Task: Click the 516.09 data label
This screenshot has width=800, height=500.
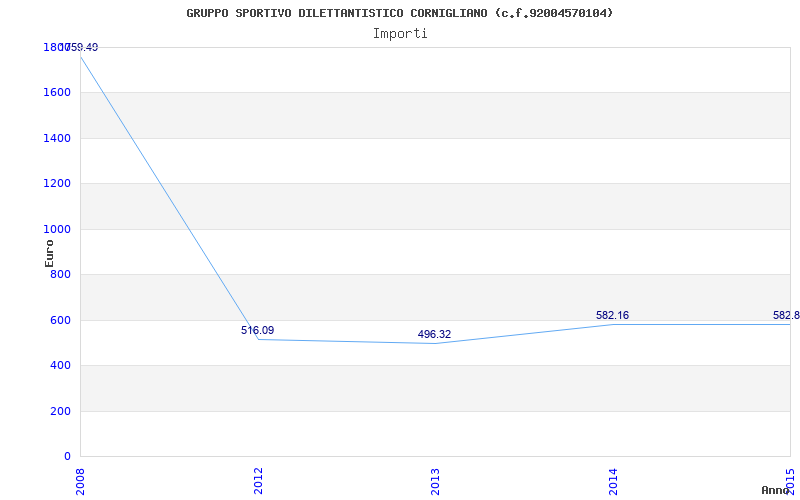Action: click(x=258, y=330)
